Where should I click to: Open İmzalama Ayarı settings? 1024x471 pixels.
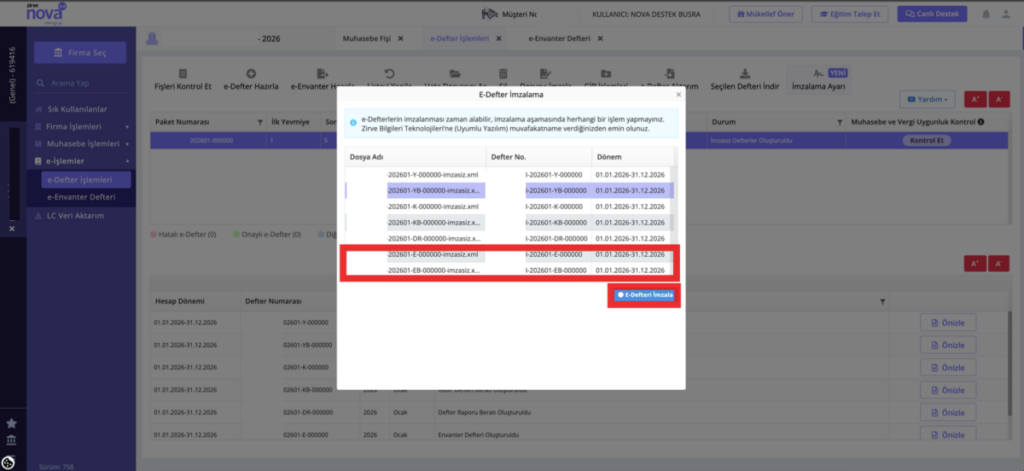[x=818, y=80]
